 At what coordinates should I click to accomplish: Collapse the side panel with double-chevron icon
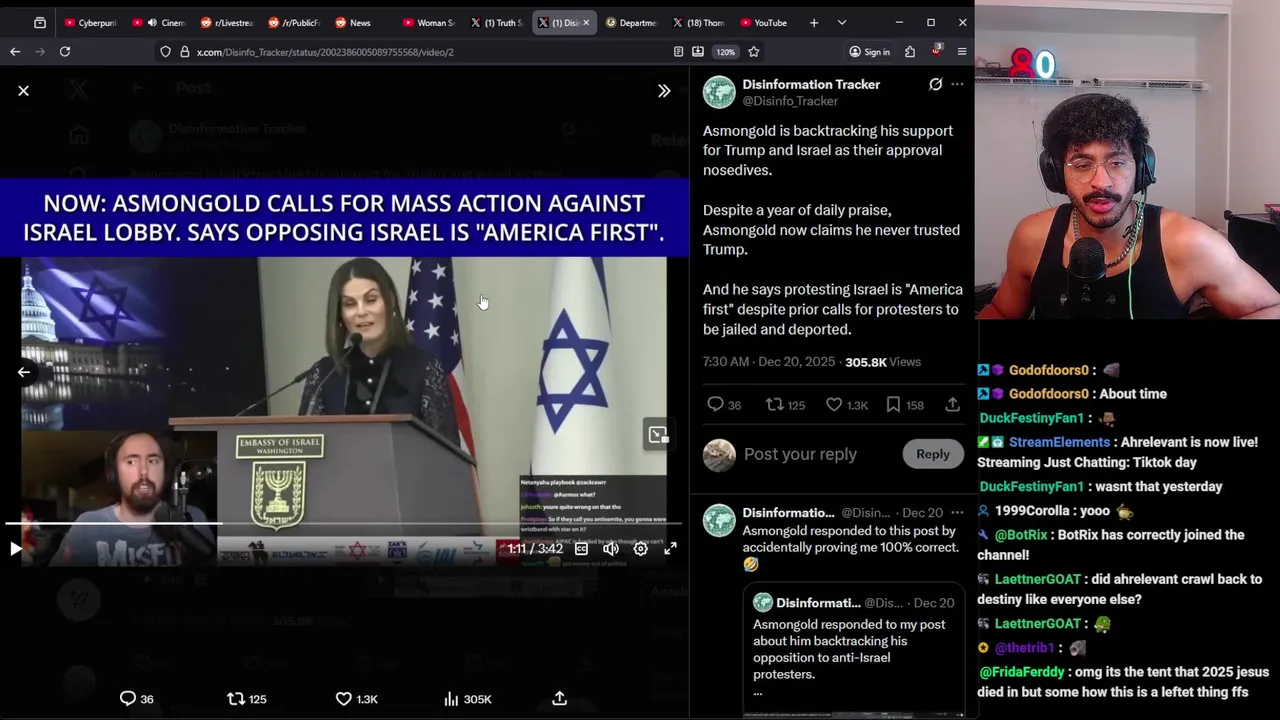664,91
